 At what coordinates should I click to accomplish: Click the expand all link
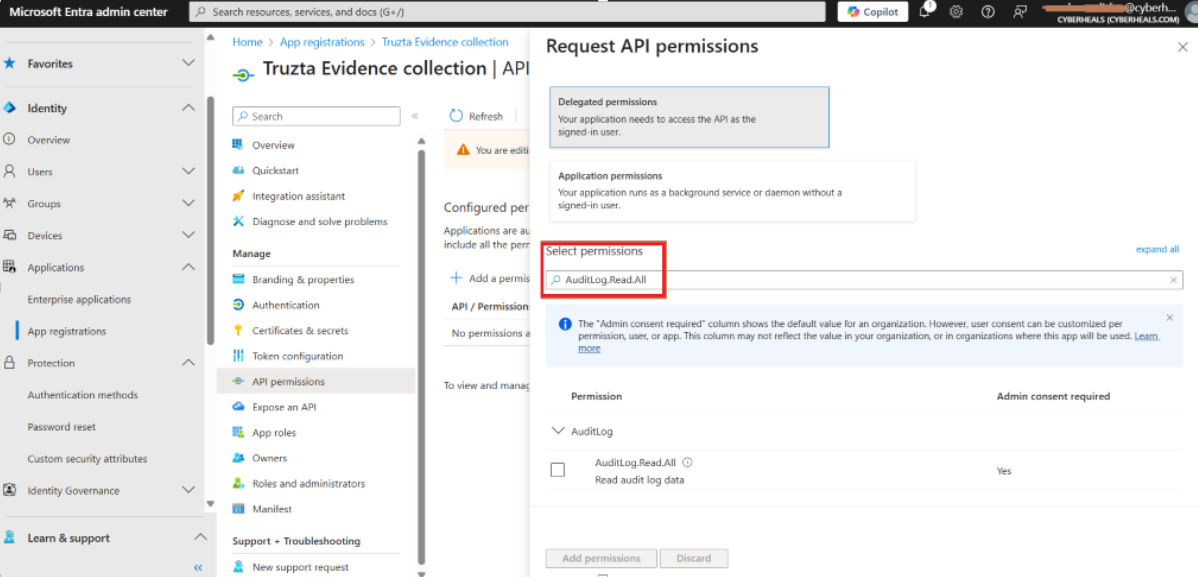click(1157, 249)
